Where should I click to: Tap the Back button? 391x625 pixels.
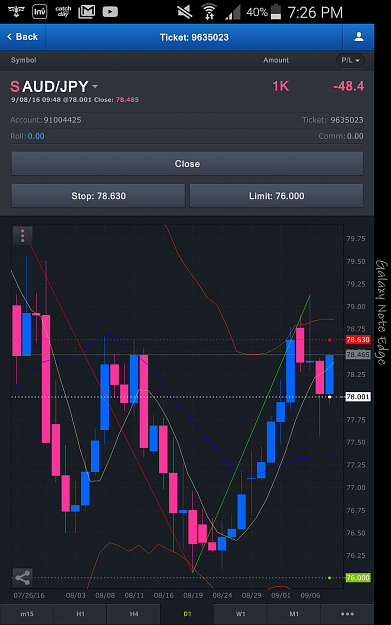tap(23, 37)
